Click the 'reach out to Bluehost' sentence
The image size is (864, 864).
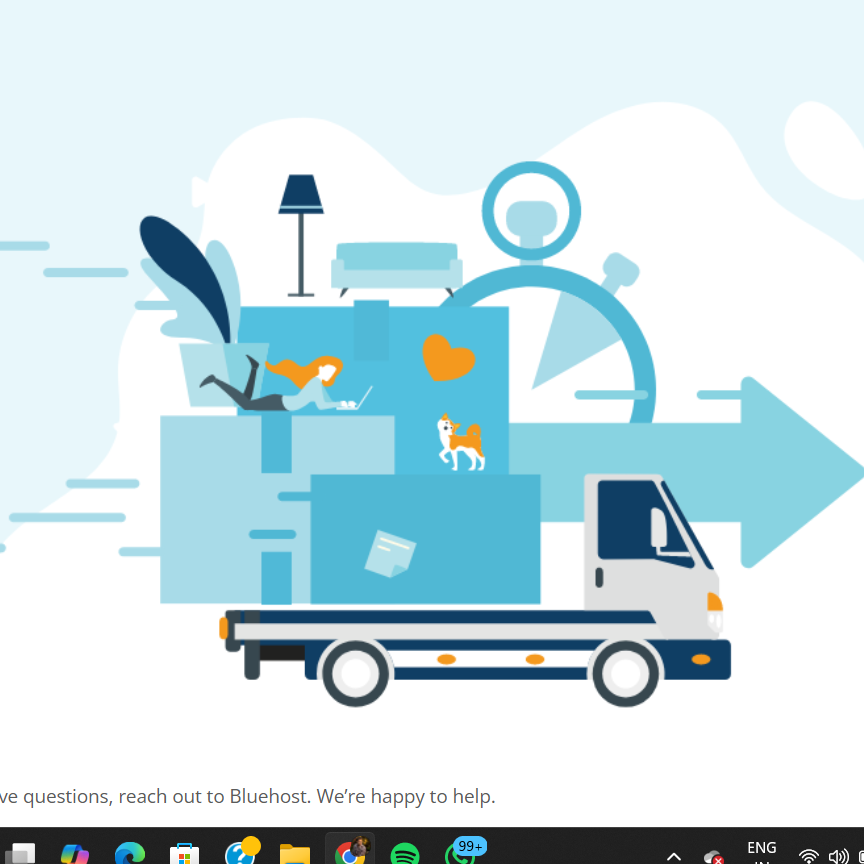[x=247, y=796]
